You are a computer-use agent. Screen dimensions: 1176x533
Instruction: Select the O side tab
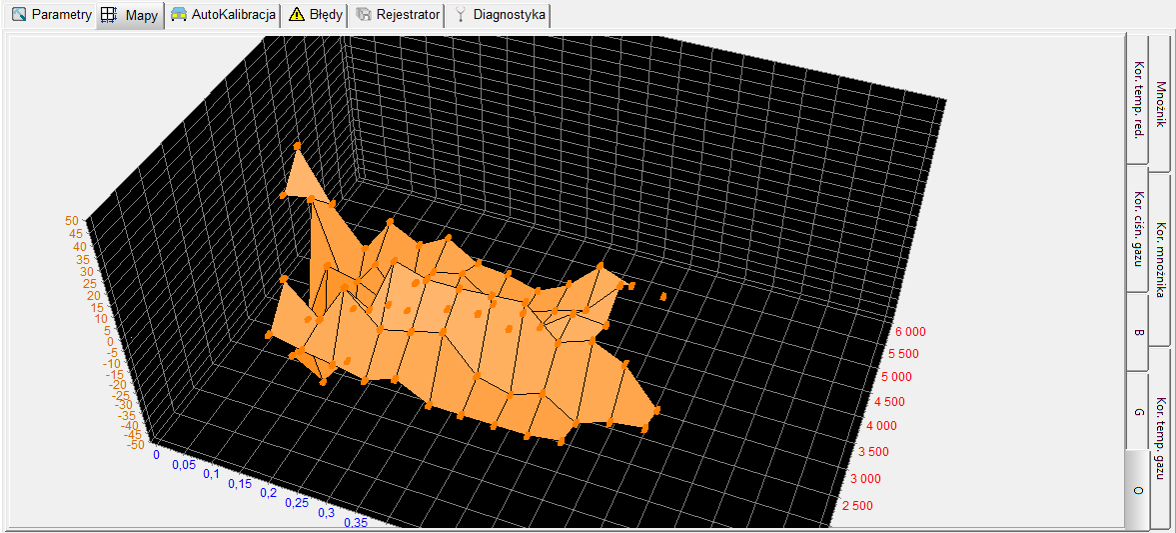1138,490
